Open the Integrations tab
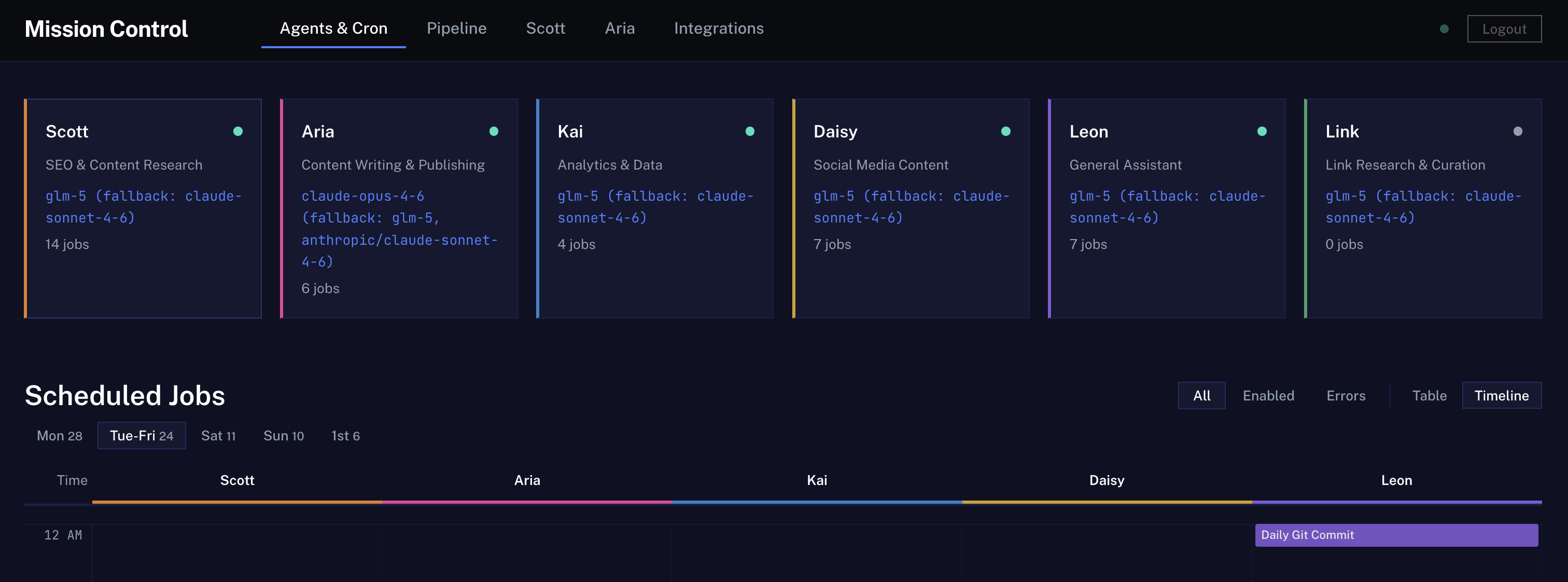This screenshot has height=582, width=1568. 719,28
